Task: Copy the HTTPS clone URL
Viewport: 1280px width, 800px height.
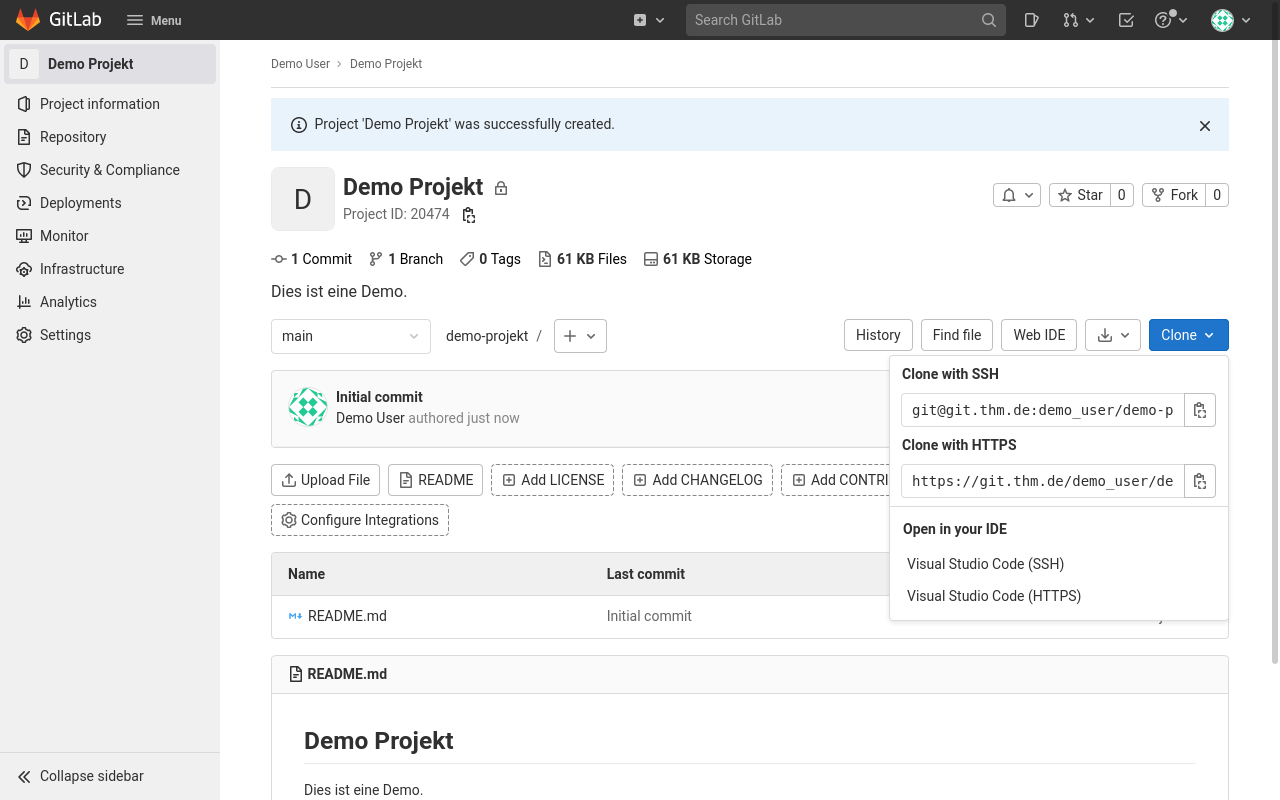Action: tap(1200, 481)
